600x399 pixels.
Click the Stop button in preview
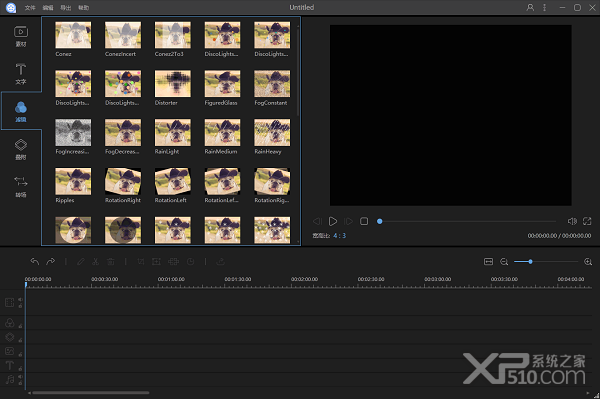(364, 221)
